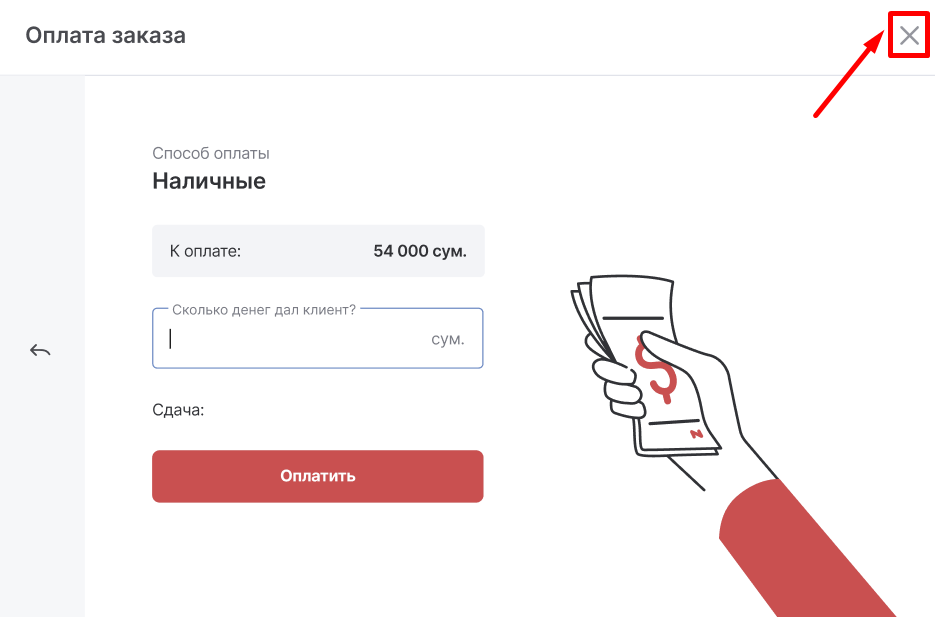Click the 'Оплата заказа' header title
935x617 pixels.
pyautogui.click(x=105, y=36)
